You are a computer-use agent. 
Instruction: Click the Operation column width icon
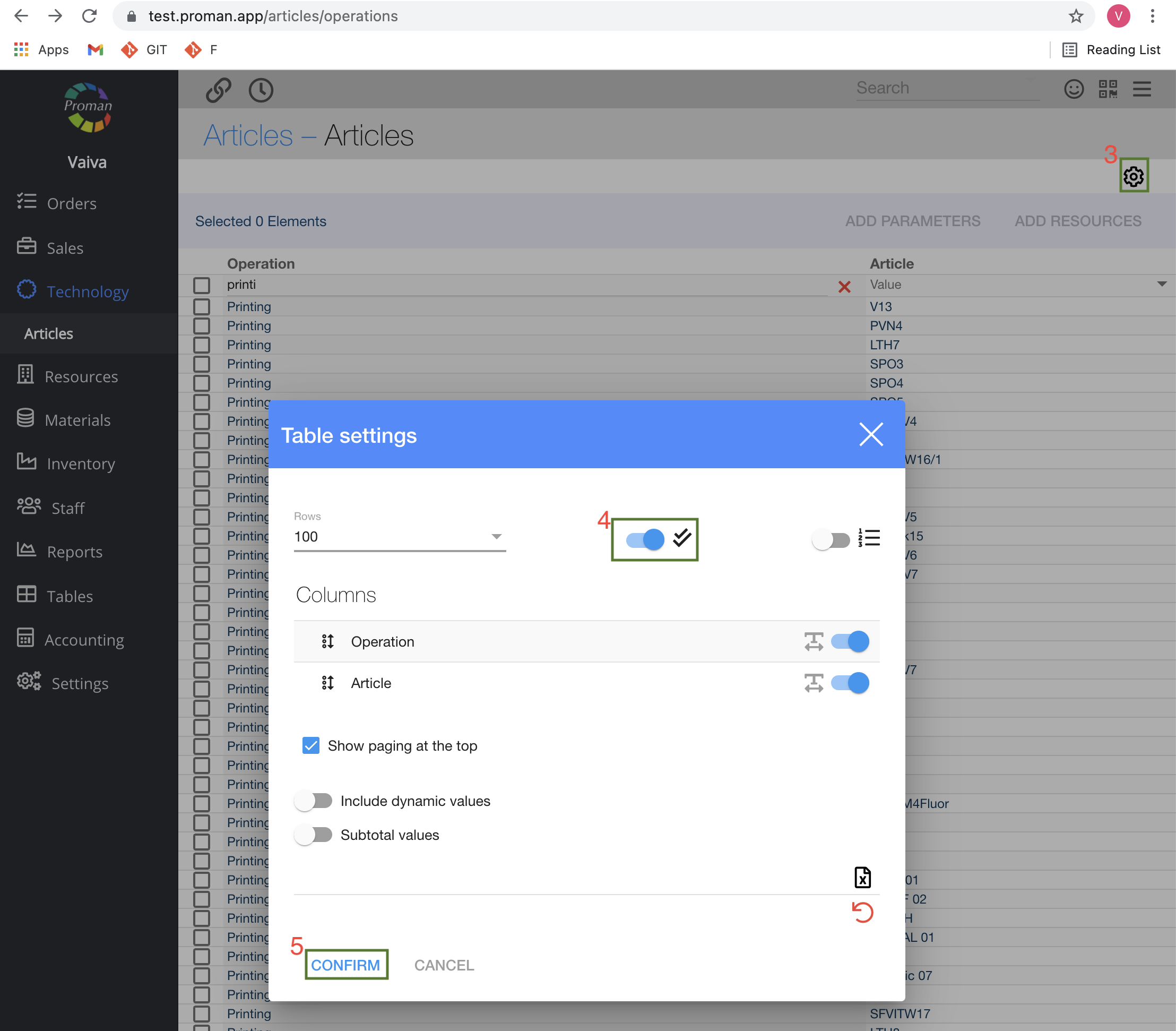click(813, 641)
